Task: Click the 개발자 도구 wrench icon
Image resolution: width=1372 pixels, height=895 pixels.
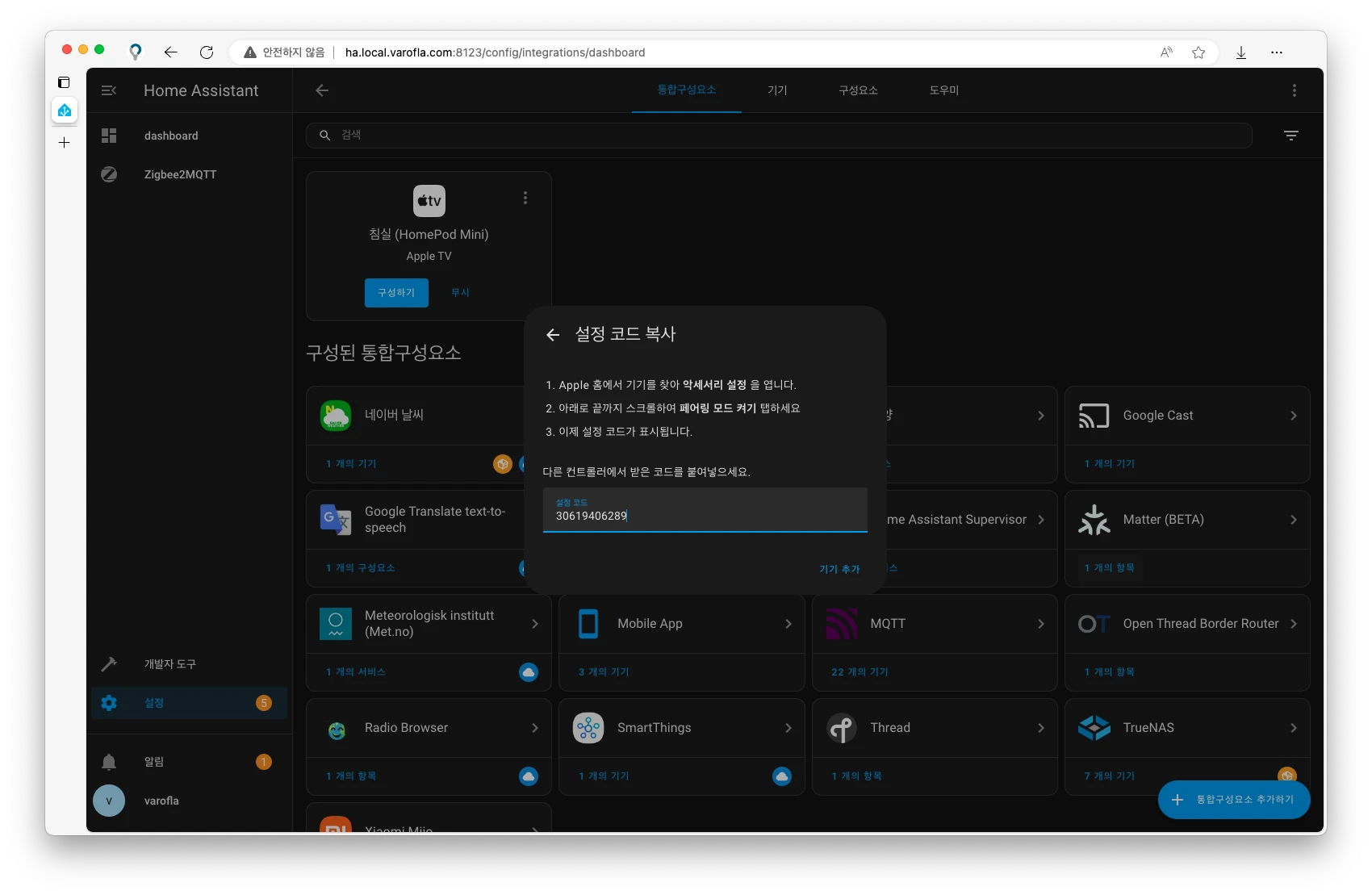Action: pos(109,663)
